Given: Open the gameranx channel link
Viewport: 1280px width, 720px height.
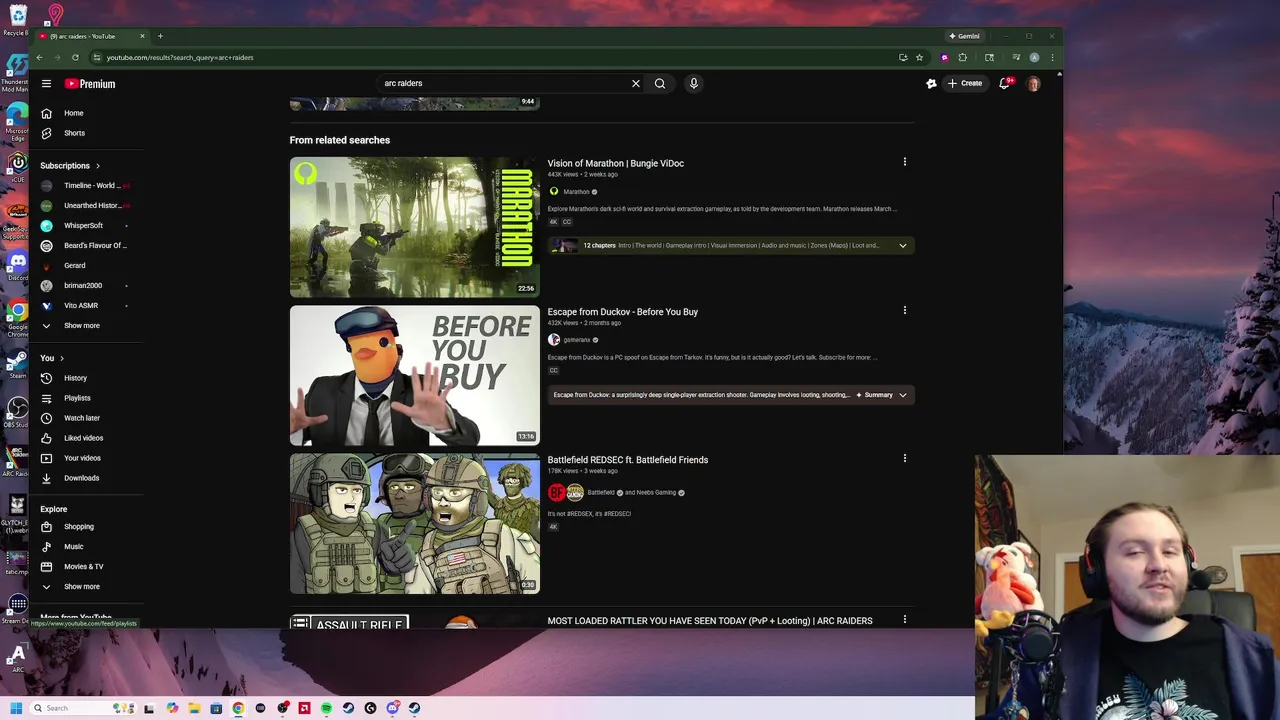Looking at the screenshot, I should coord(576,340).
